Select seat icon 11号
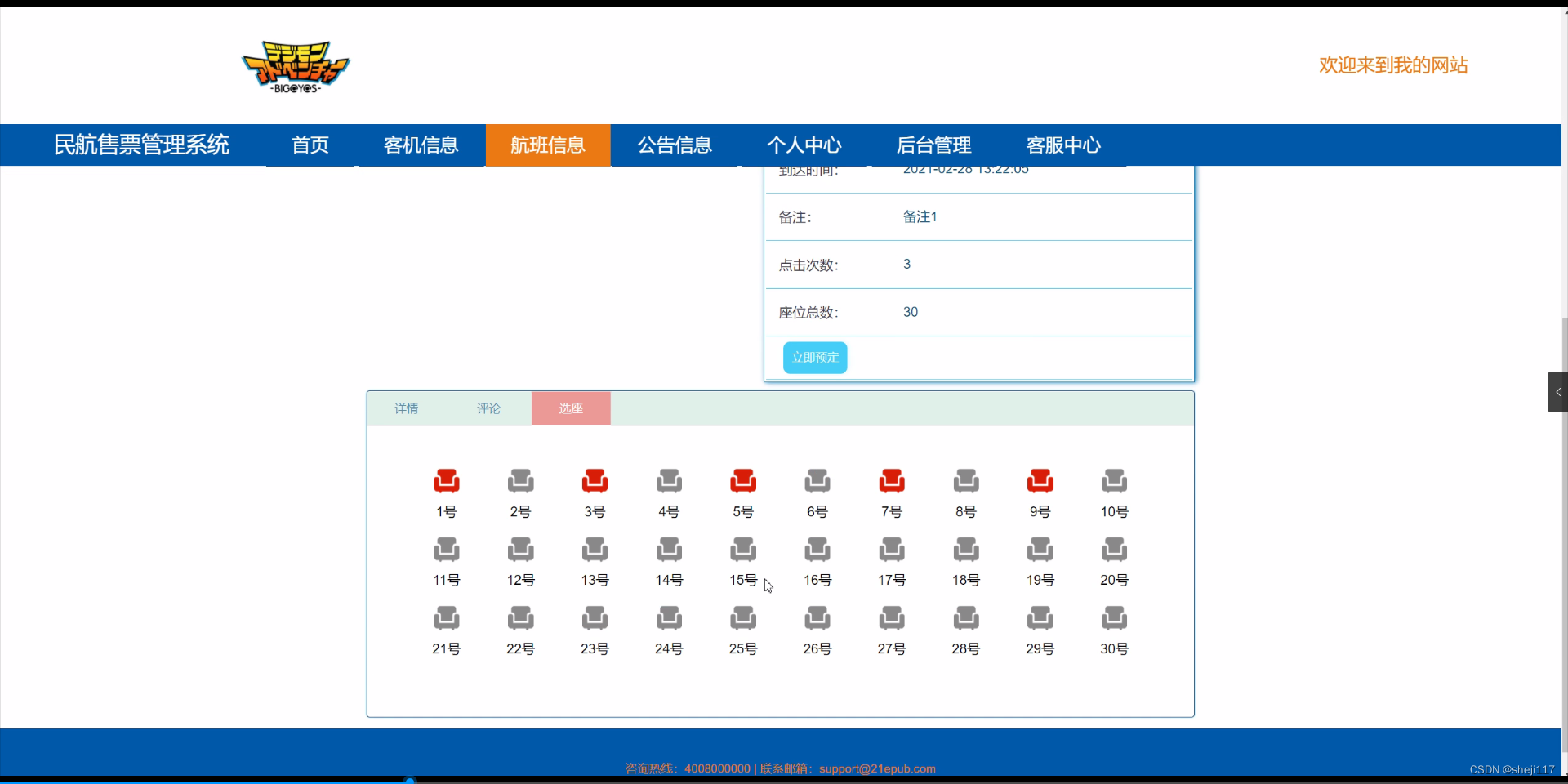This screenshot has width=1568, height=784. [x=447, y=550]
